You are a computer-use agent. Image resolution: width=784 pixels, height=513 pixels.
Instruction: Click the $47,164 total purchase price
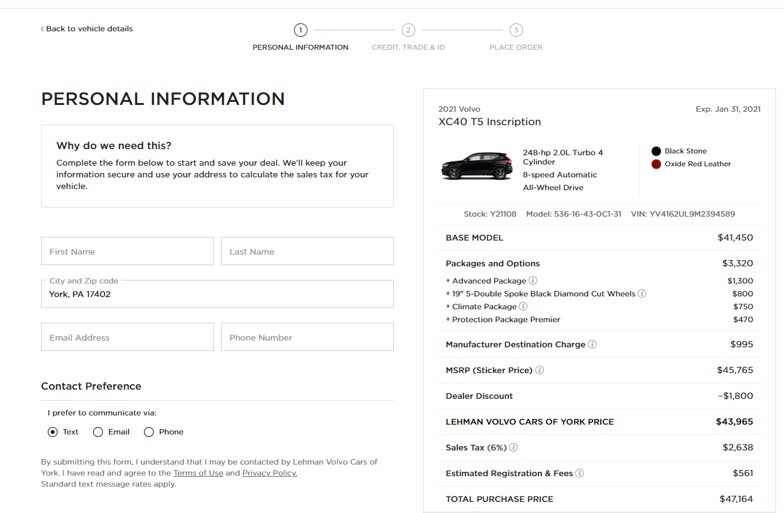(736, 499)
